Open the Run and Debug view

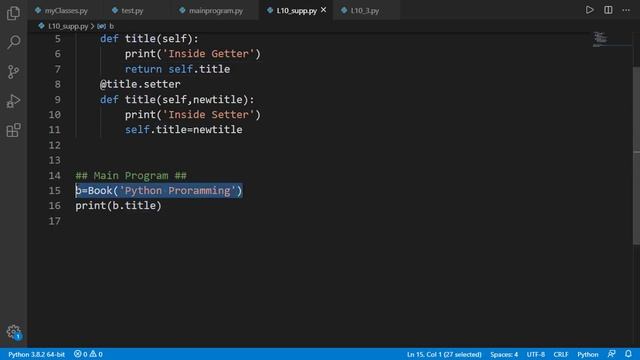pyautogui.click(x=13, y=101)
